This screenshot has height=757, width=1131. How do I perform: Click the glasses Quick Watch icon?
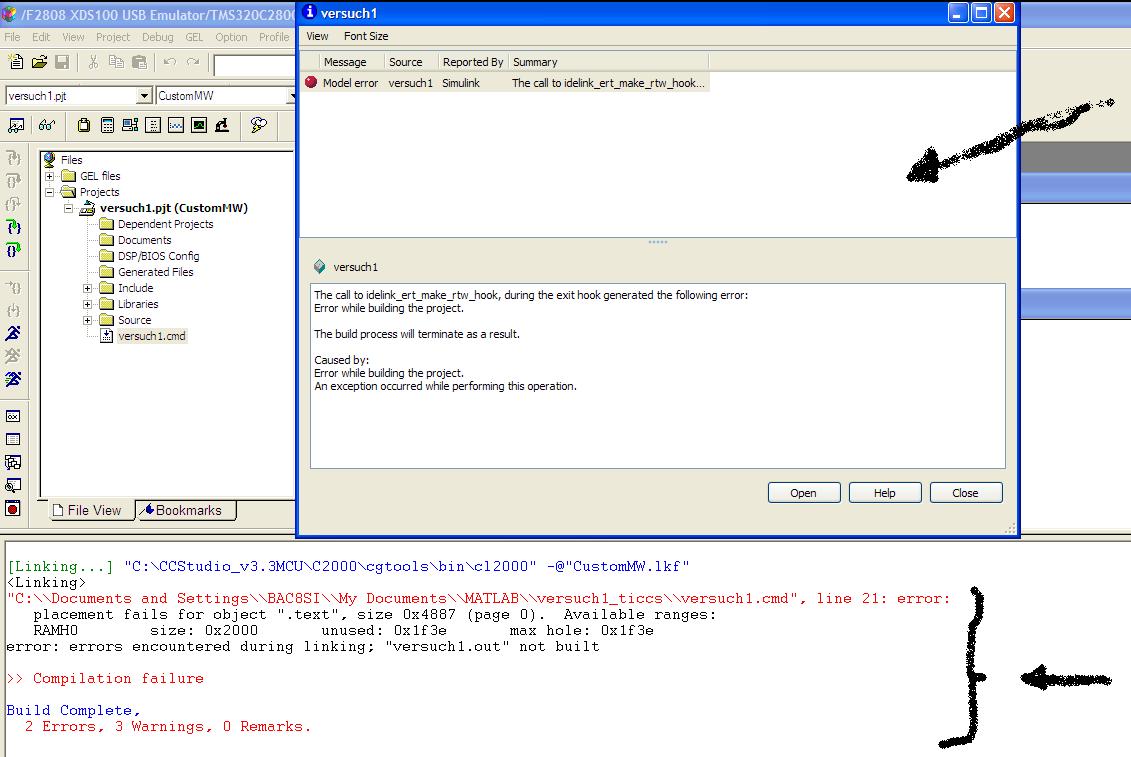click(46, 125)
